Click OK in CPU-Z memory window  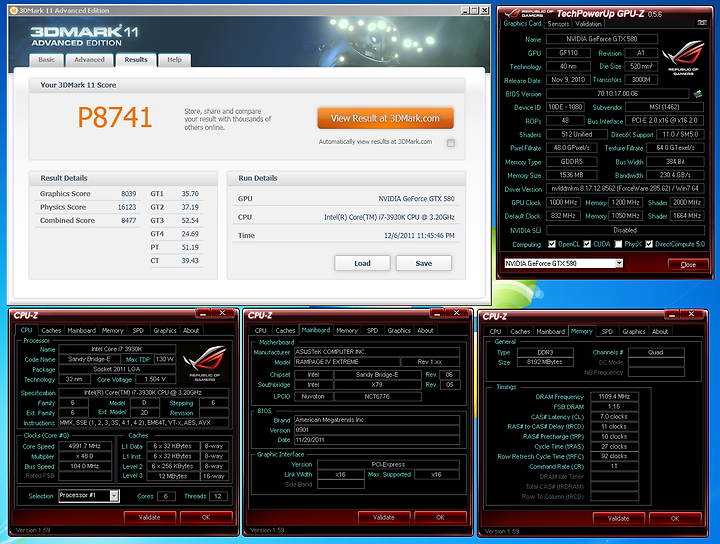coord(675,518)
